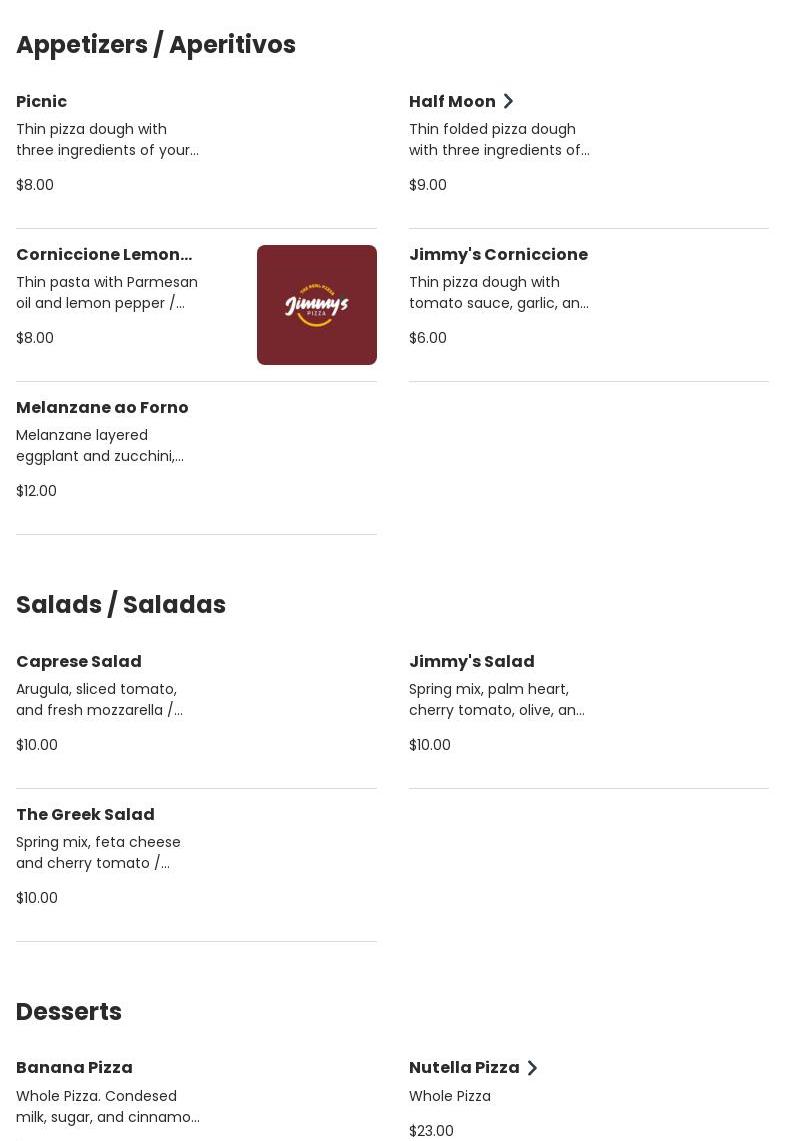
Task: Expand the Half Moon chevron arrow
Action: (508, 101)
